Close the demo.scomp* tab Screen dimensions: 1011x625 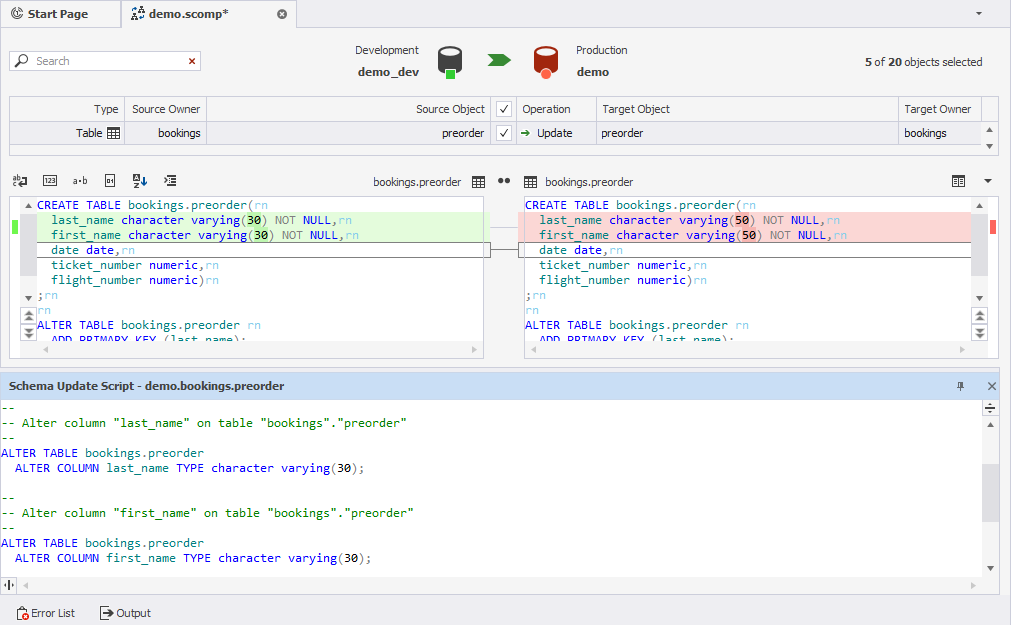282,14
